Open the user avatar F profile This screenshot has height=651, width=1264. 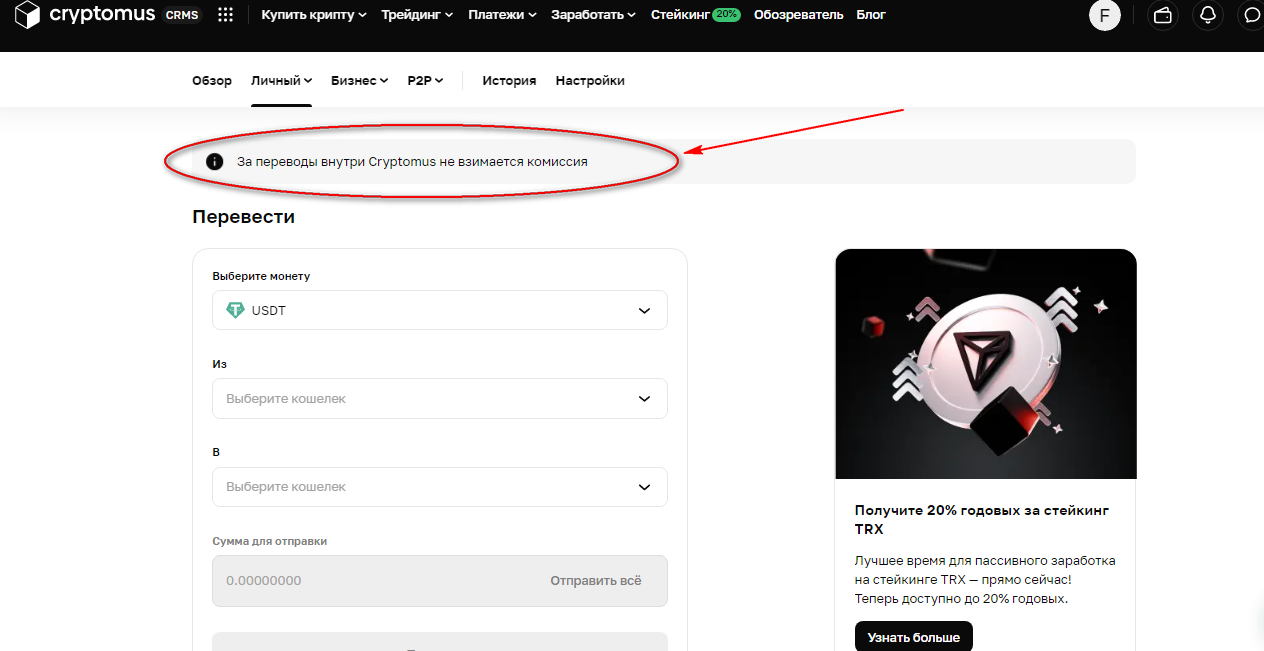(1105, 15)
